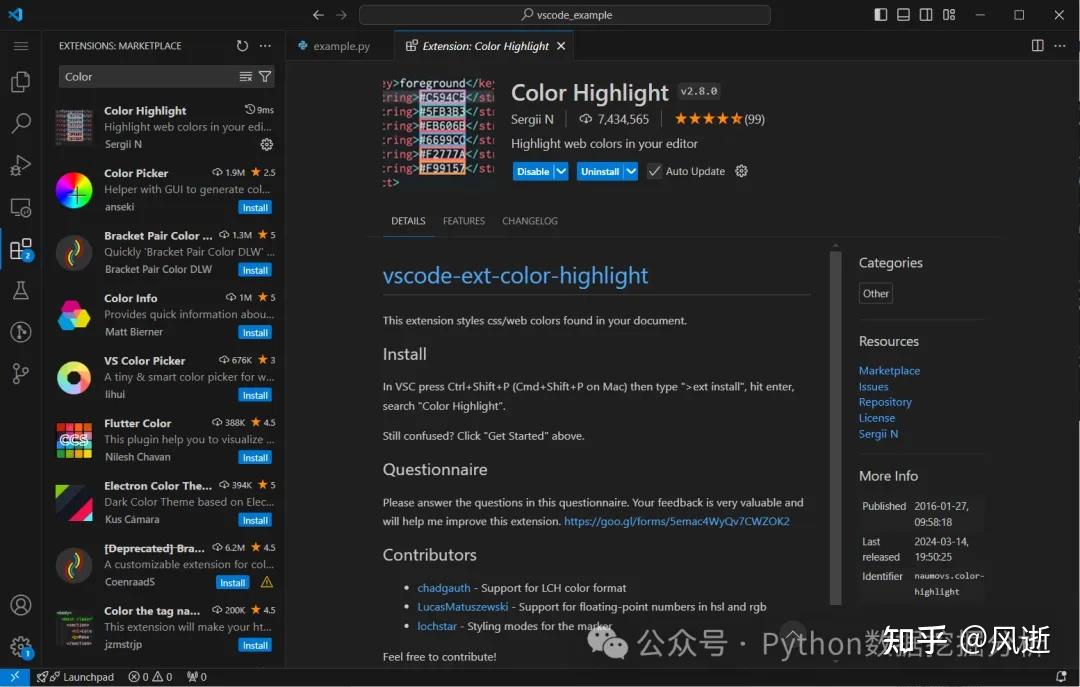The height and width of the screenshot is (687, 1080).
Task: Open the FEATURES tab
Action: [x=464, y=221]
